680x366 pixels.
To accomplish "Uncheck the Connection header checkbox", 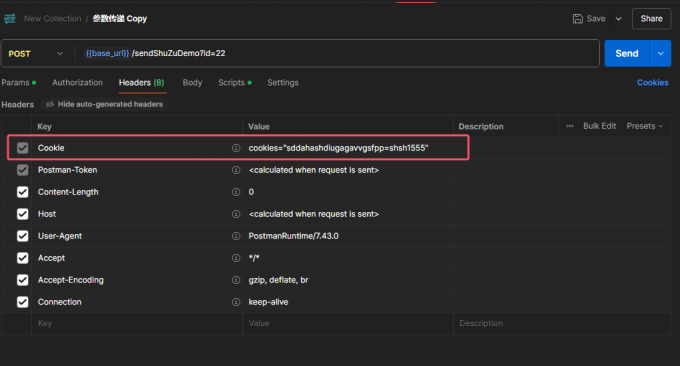I will pos(23,302).
